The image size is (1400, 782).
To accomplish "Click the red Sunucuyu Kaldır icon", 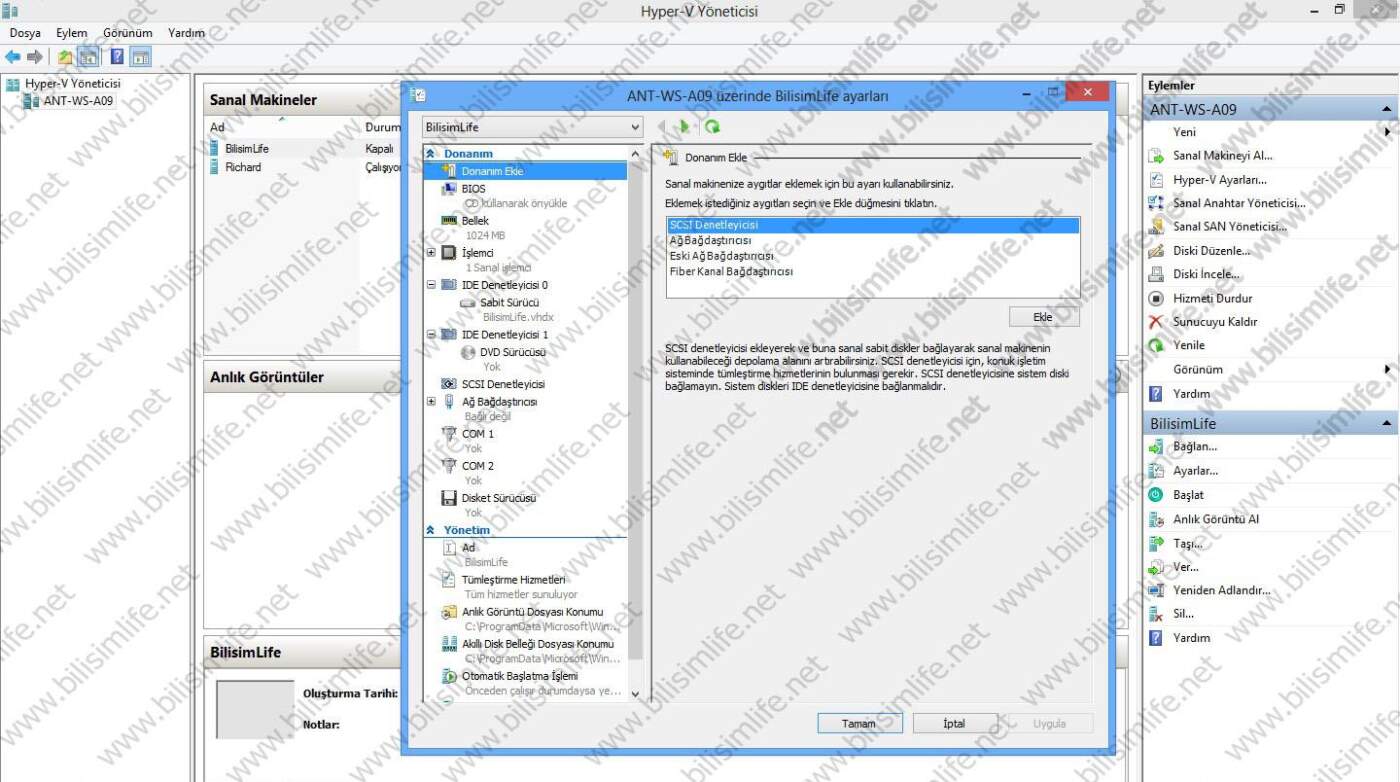I will (1156, 322).
